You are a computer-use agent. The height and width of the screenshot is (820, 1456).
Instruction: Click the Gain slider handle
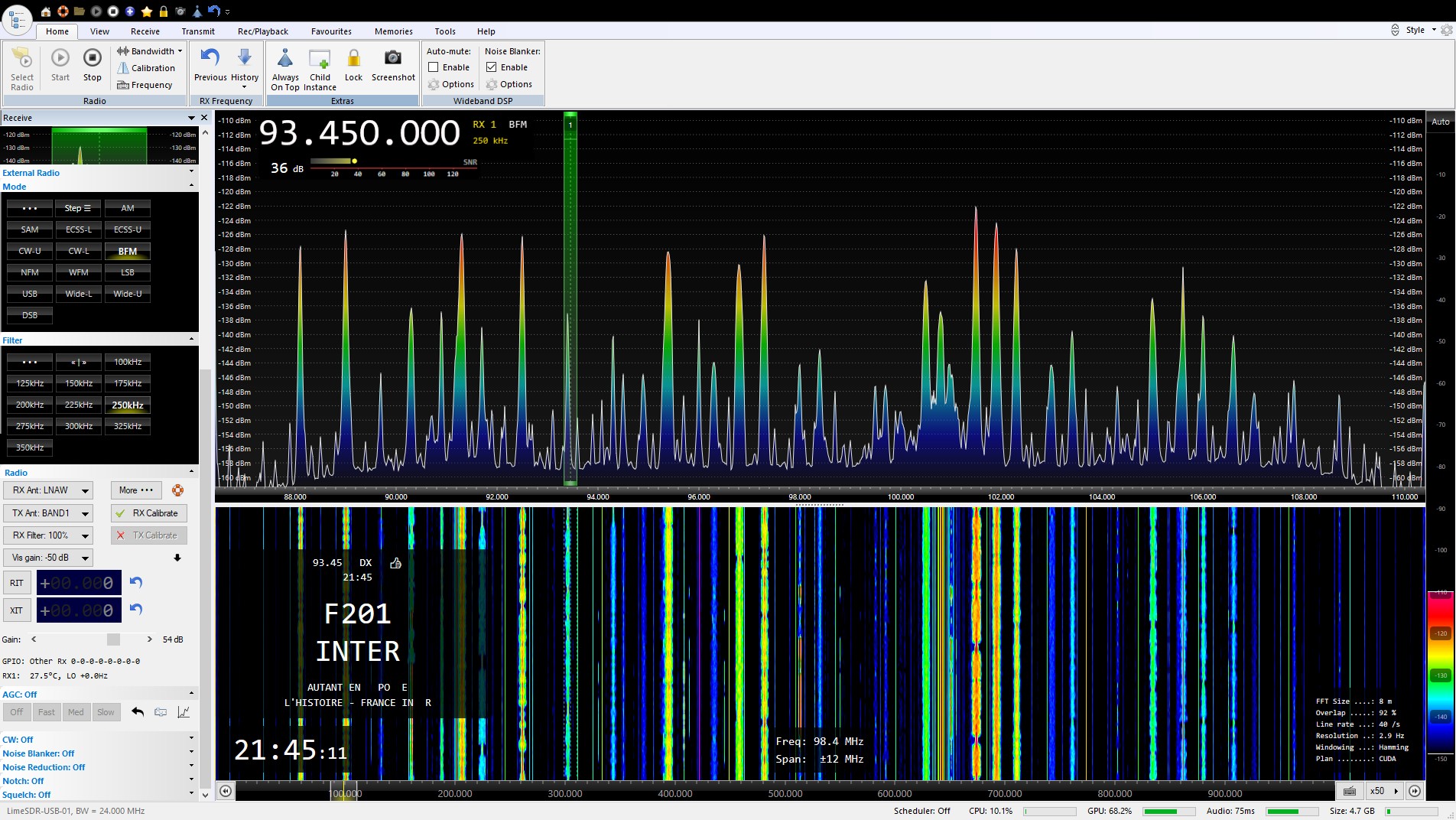[113, 639]
